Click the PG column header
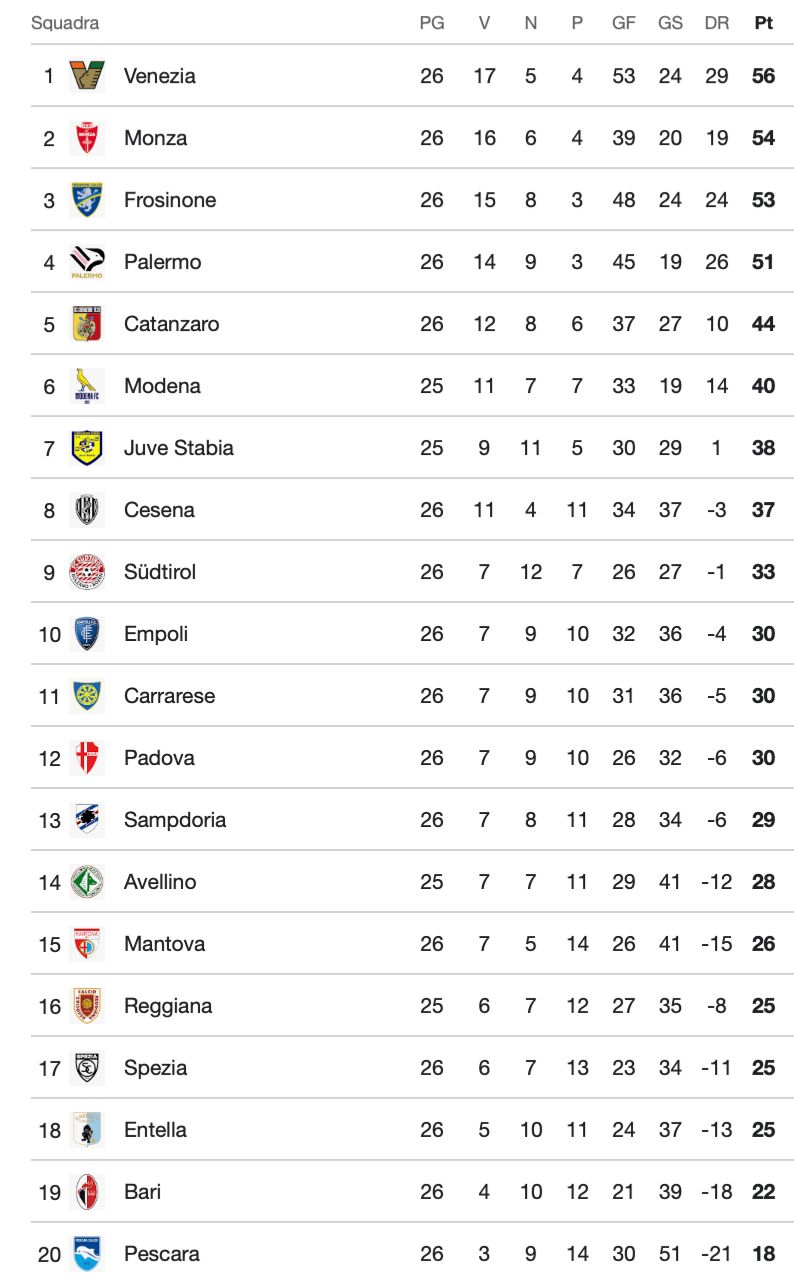 432,23
